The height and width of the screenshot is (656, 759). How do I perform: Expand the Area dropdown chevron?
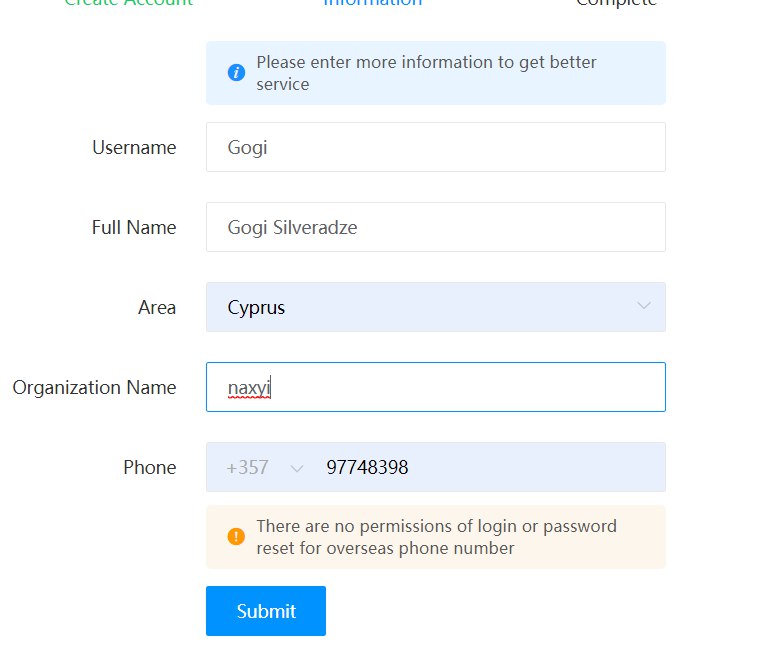tap(644, 305)
